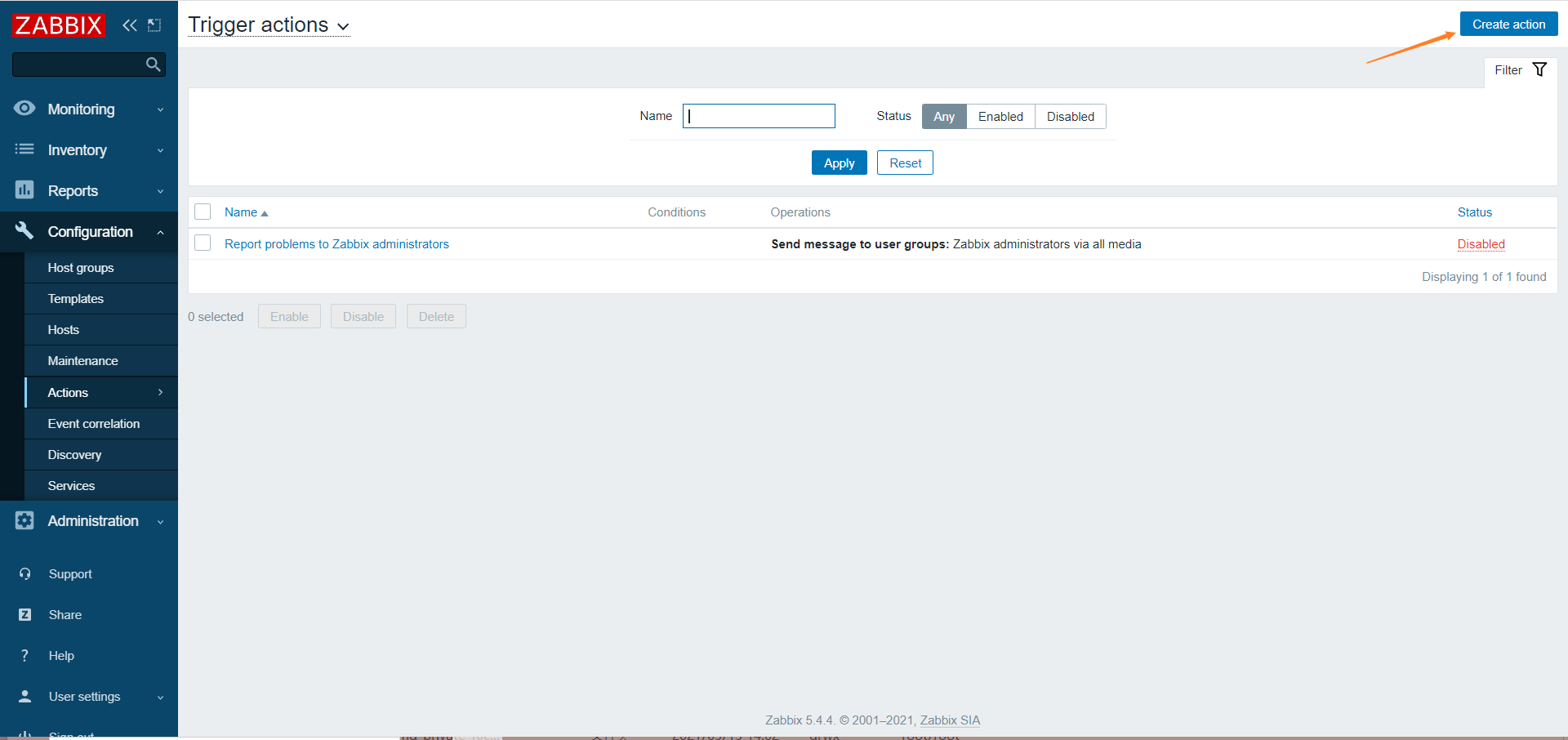This screenshot has width=1568, height=740.
Task: Open Hosts in Configuration
Action: pyautogui.click(x=101, y=330)
